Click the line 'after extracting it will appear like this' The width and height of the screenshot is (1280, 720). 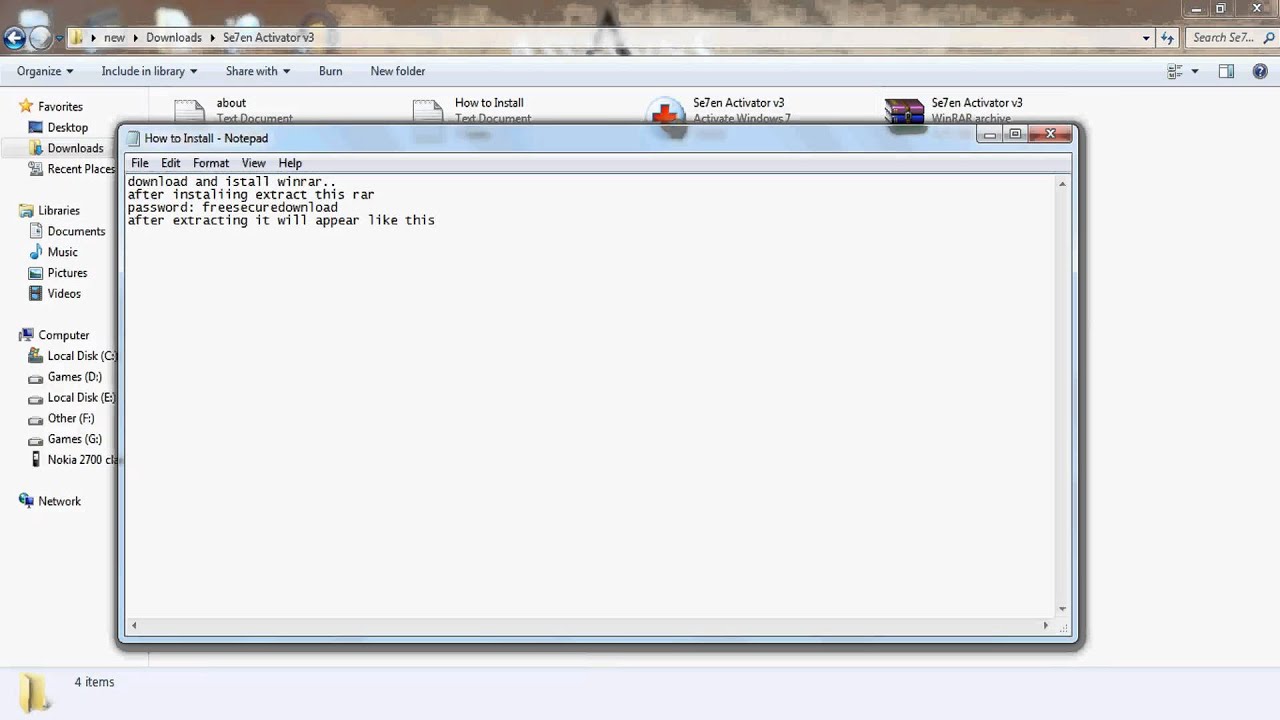coord(281,221)
